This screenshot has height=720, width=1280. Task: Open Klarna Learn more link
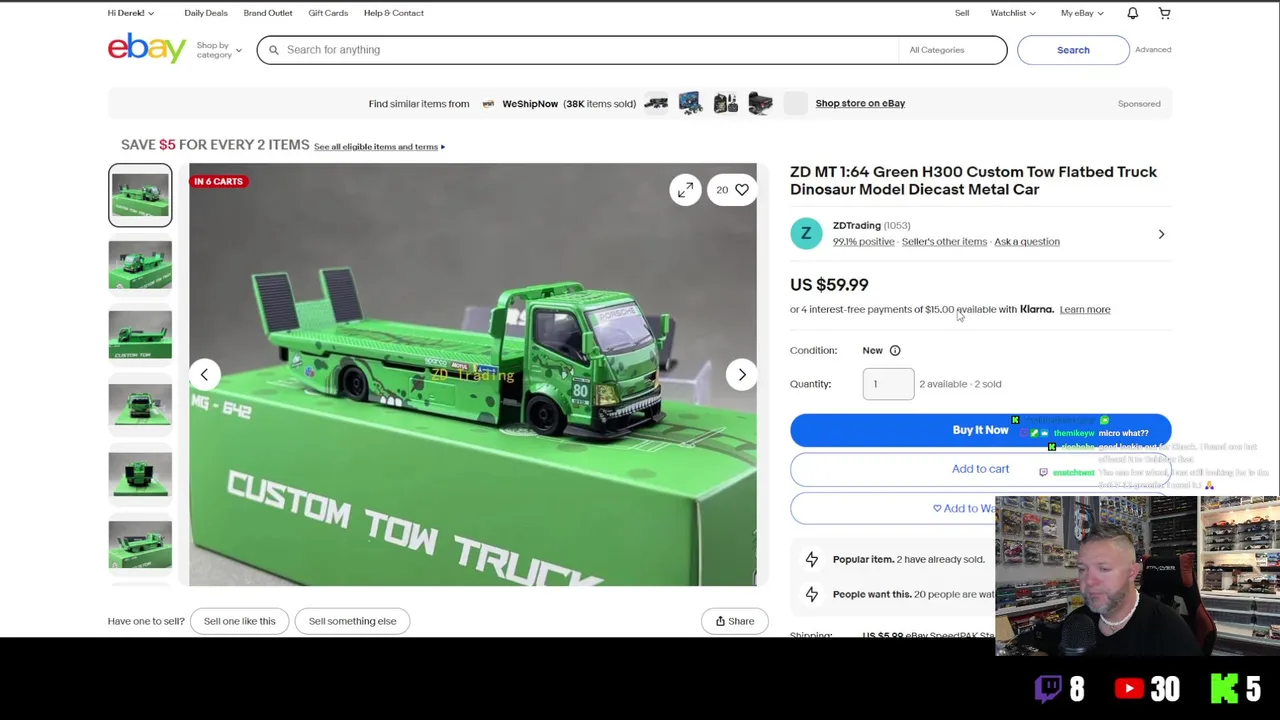tap(1085, 310)
